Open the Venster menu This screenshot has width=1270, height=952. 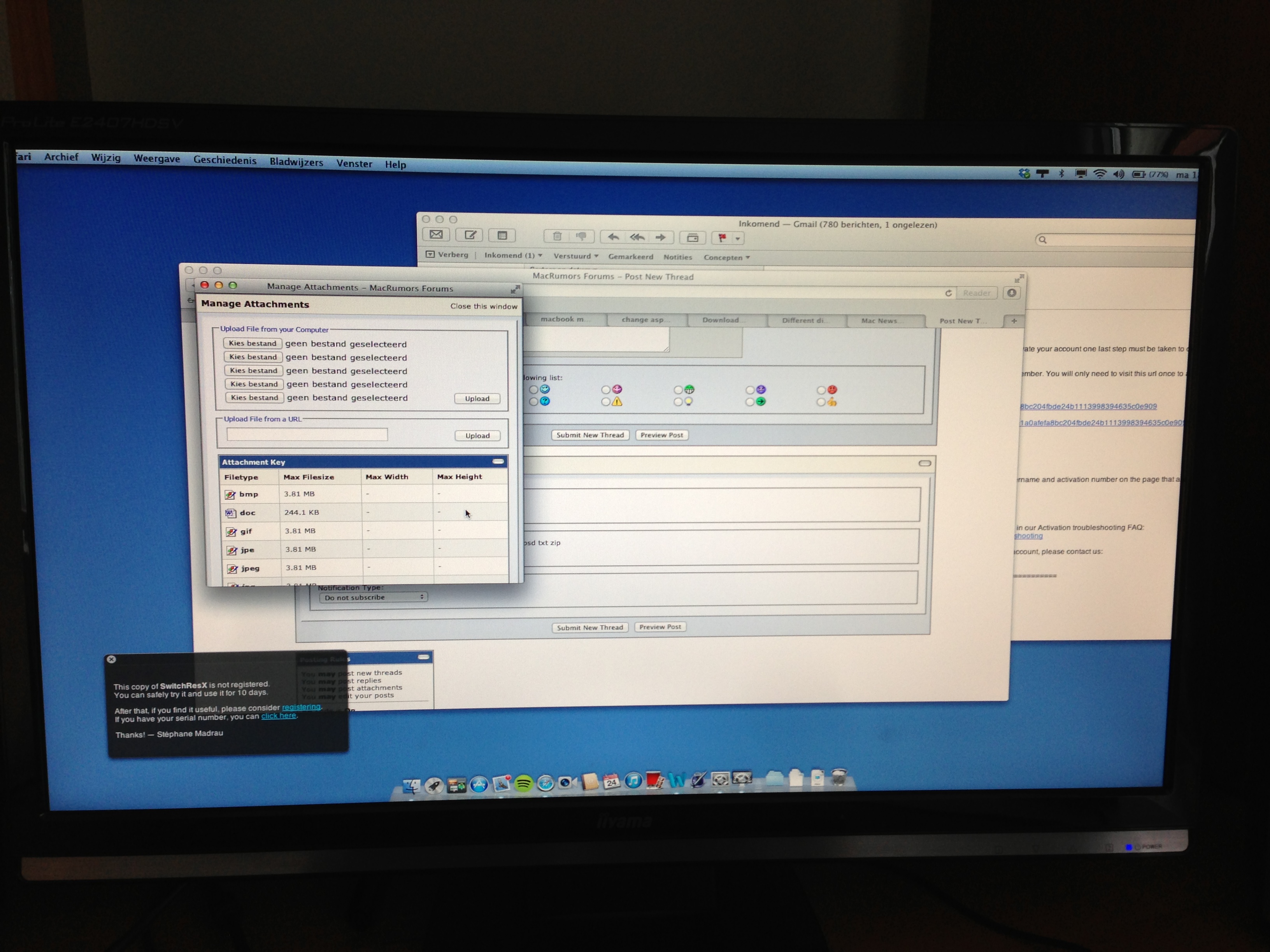tap(354, 164)
